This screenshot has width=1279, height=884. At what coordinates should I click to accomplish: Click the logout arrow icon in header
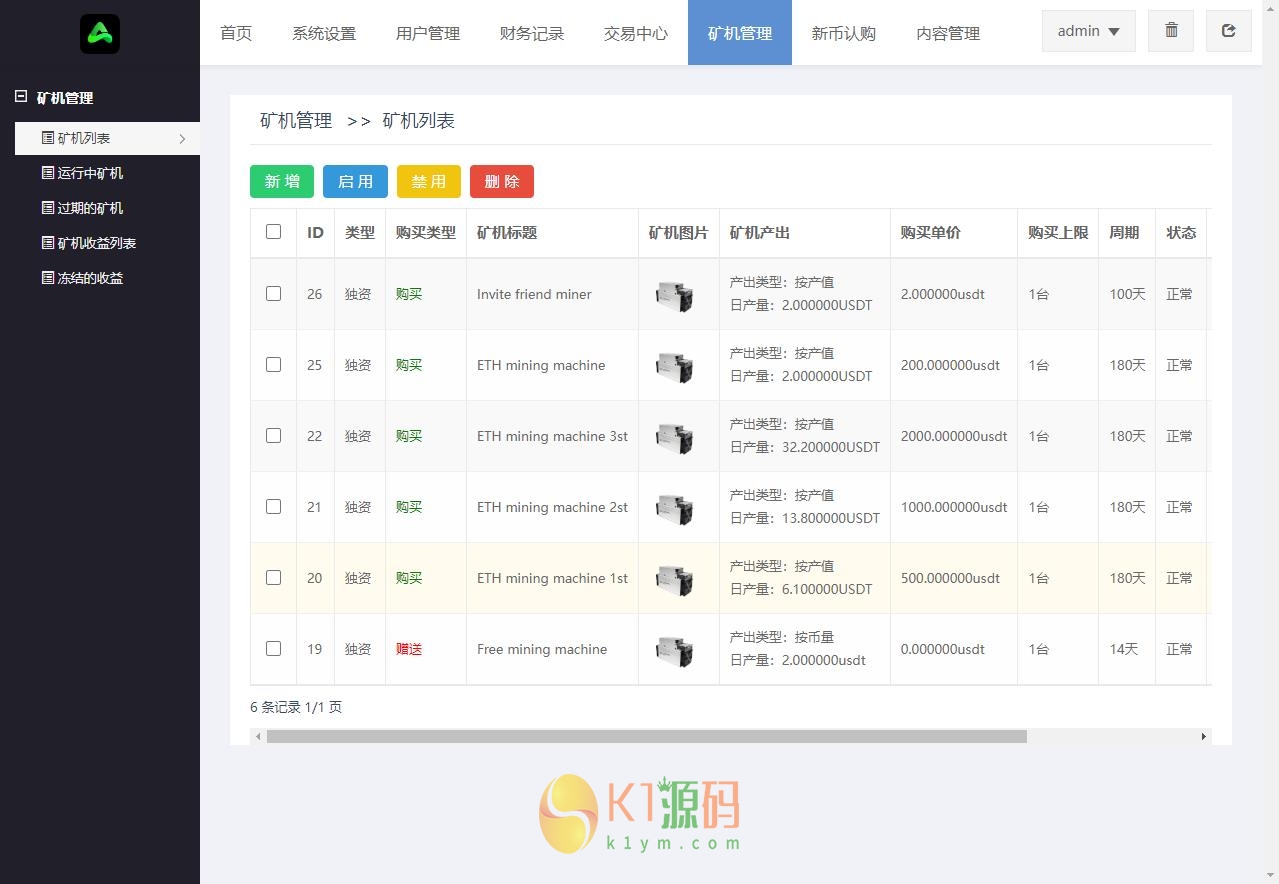point(1229,31)
